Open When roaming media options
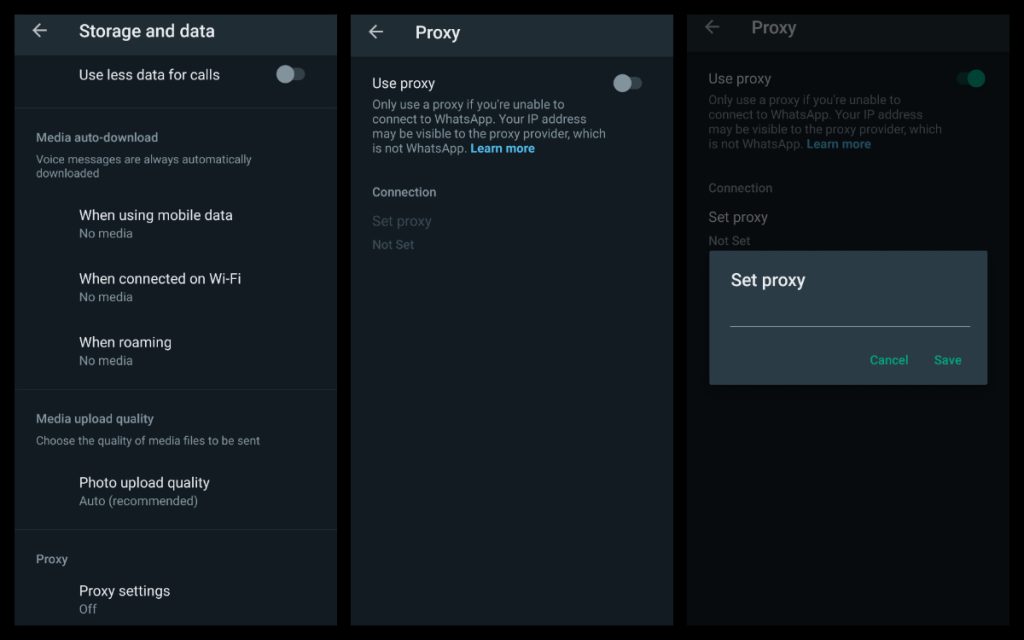The height and width of the screenshot is (640, 1024). [x=176, y=351]
